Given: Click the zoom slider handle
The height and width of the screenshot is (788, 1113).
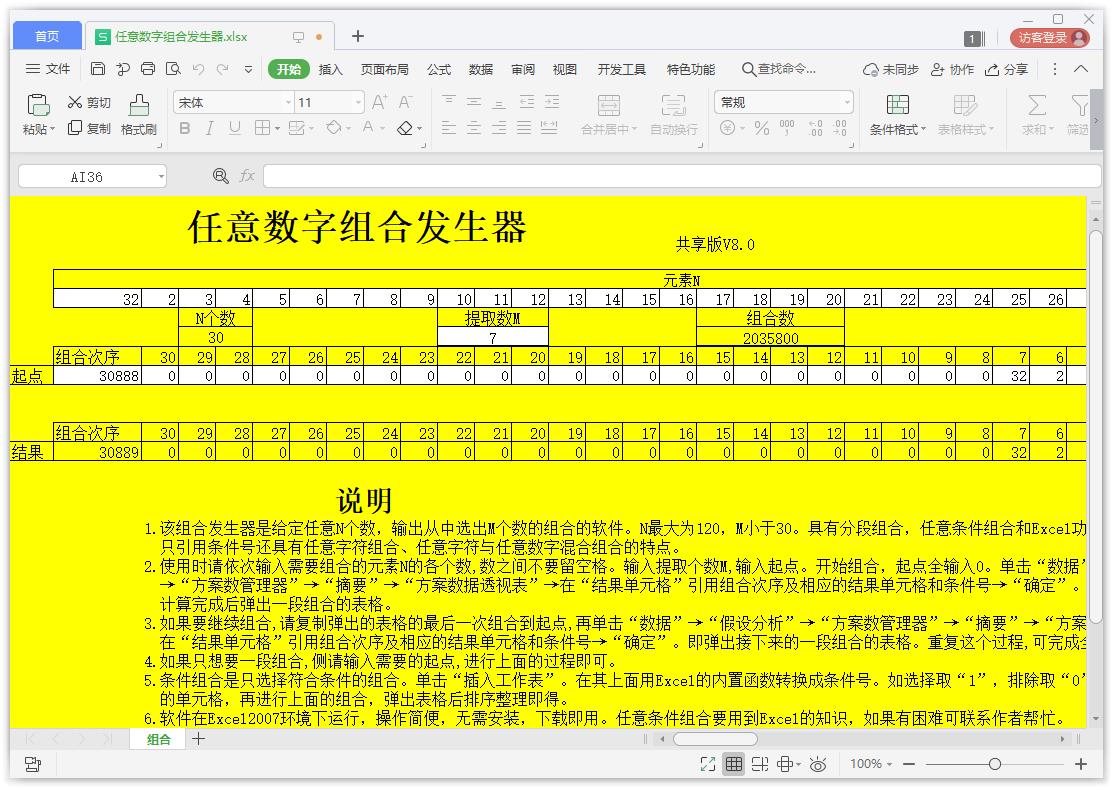Looking at the screenshot, I should coord(994,764).
